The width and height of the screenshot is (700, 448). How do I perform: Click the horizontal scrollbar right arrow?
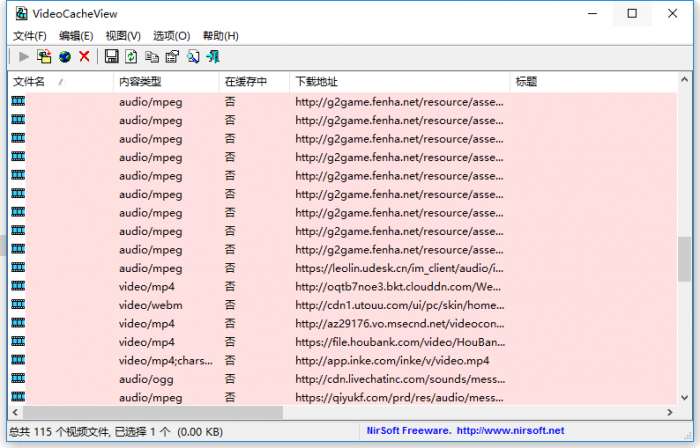click(x=670, y=412)
